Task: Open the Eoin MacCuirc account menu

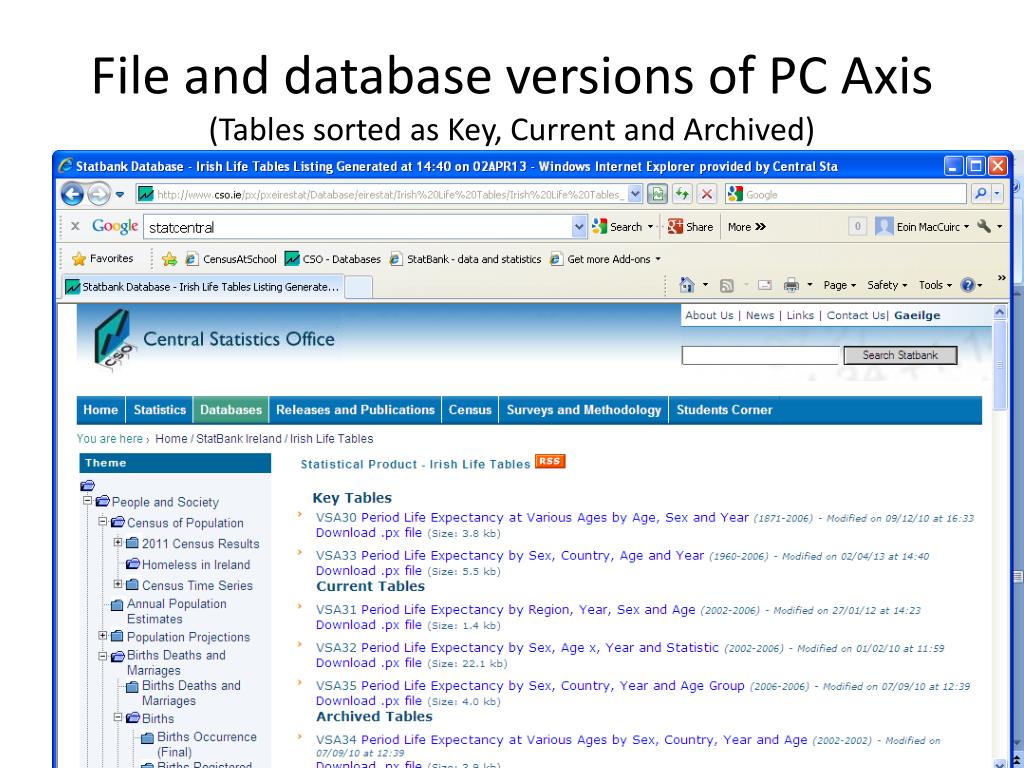Action: pyautogui.click(x=922, y=227)
